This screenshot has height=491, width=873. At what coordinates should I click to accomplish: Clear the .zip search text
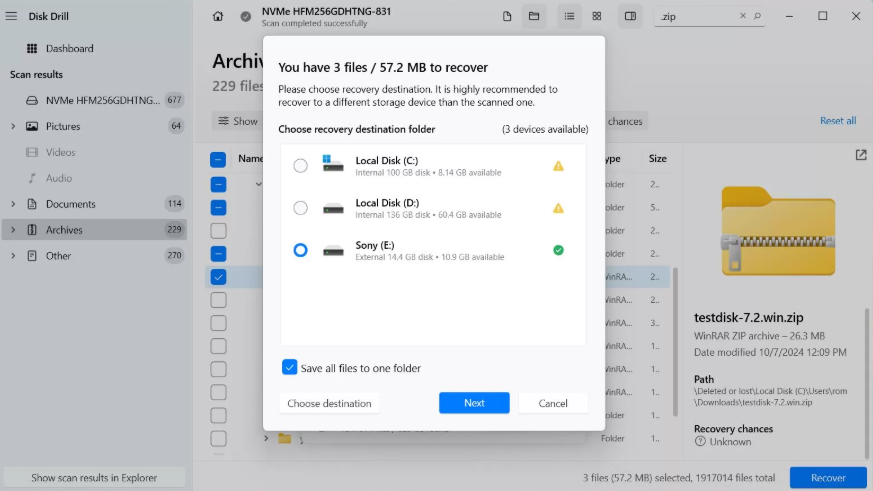click(x=742, y=16)
